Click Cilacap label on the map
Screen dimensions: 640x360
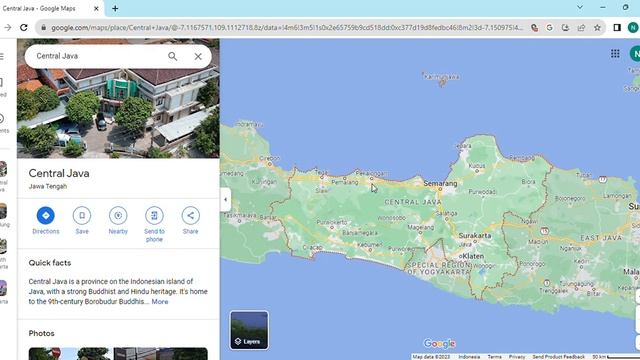coord(313,248)
